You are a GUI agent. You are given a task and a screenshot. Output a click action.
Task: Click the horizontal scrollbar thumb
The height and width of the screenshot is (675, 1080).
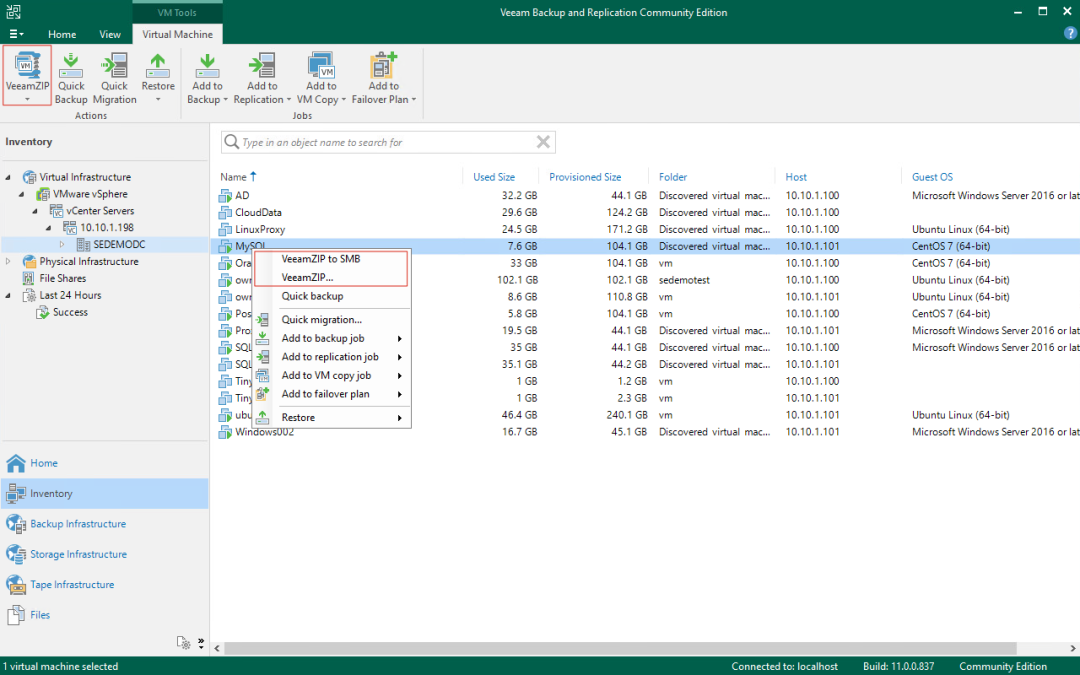click(x=620, y=648)
